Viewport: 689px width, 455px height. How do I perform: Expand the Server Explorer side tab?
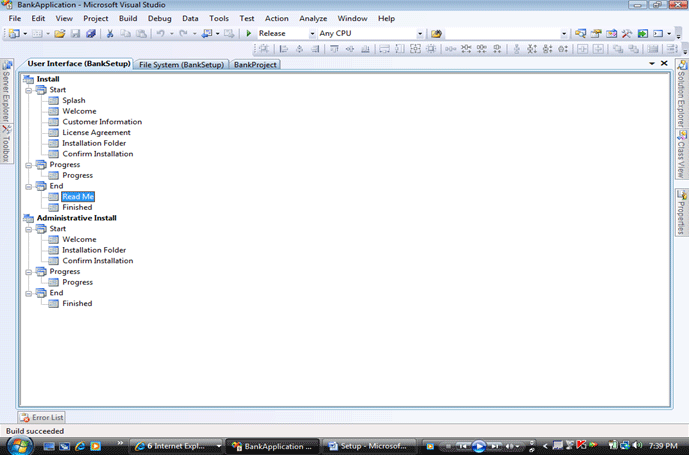[6, 91]
